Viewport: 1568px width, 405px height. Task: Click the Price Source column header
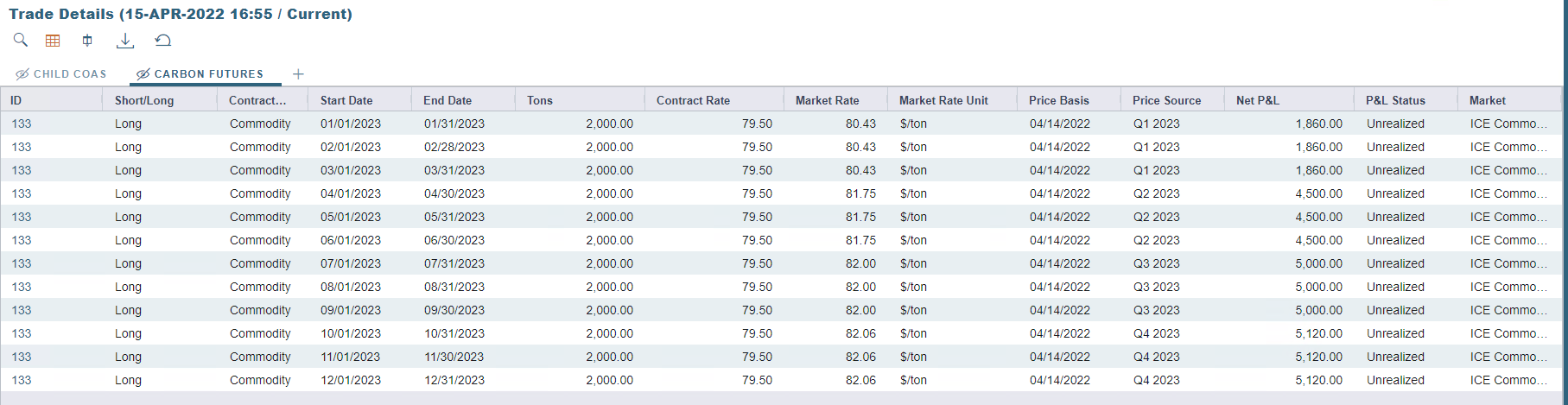(1166, 100)
